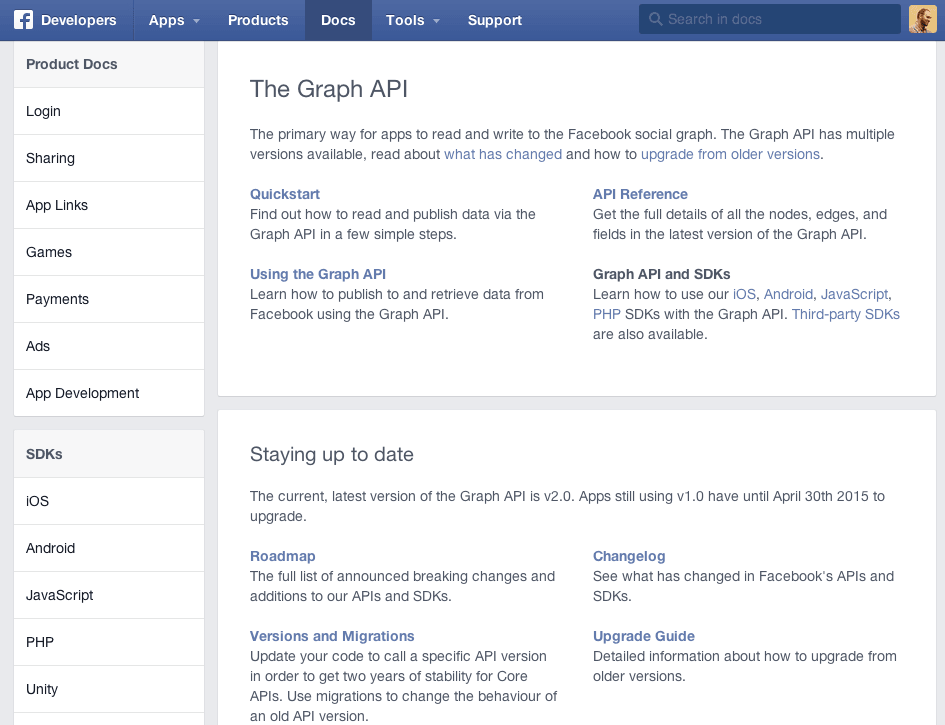Screen dimensions: 945x725
Task: Open the Payments docs sidebar item
Action: pos(109,299)
